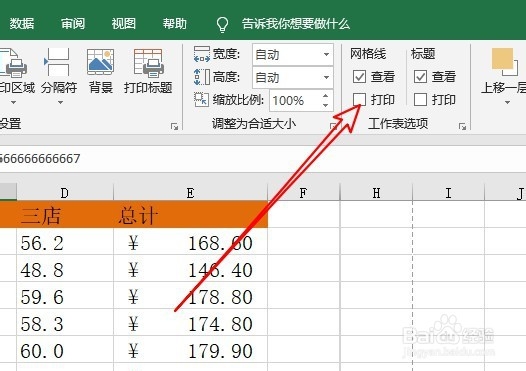Select column D header
This screenshot has height=371, width=526.
pos(65,193)
